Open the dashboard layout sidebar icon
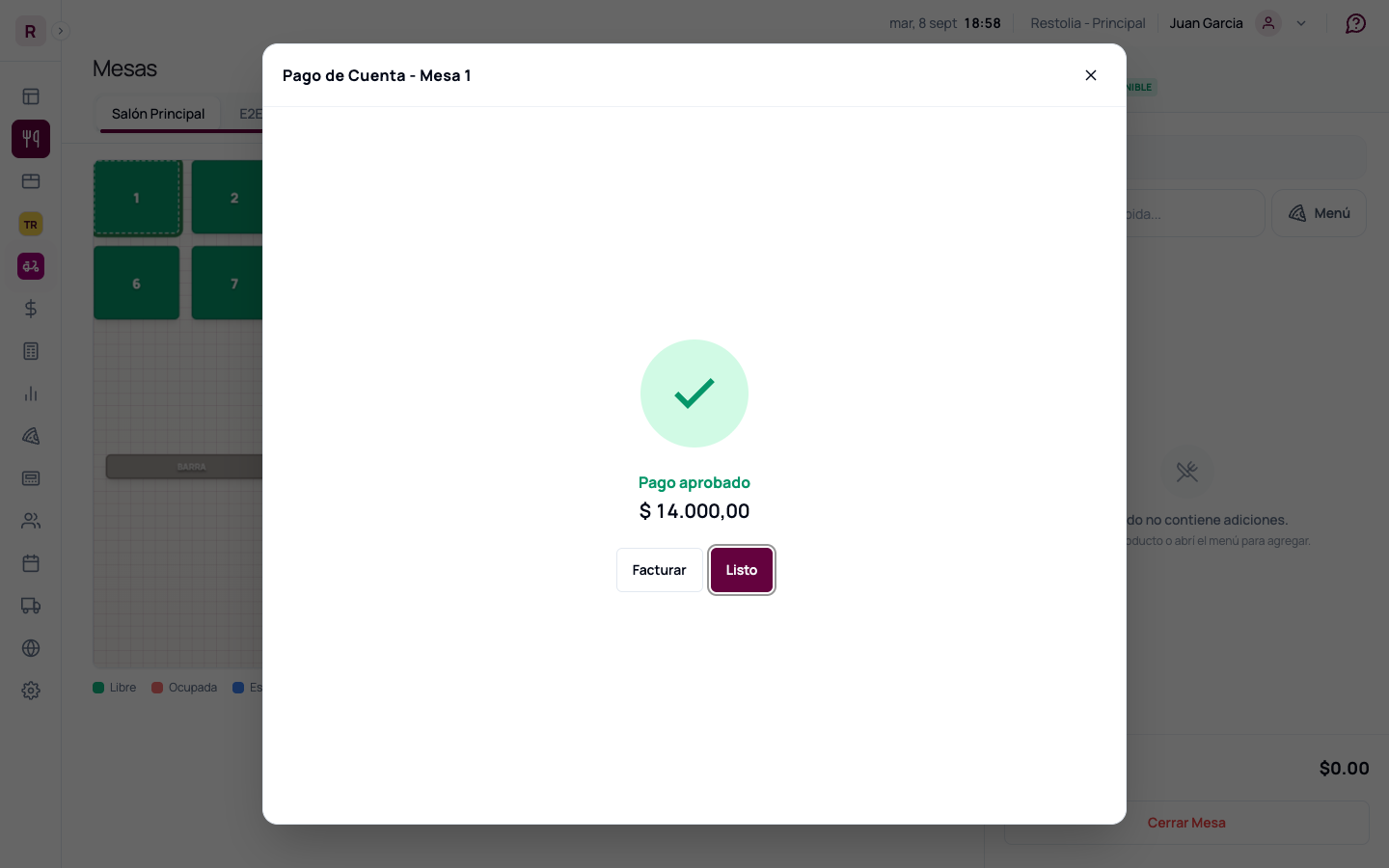 [31, 96]
